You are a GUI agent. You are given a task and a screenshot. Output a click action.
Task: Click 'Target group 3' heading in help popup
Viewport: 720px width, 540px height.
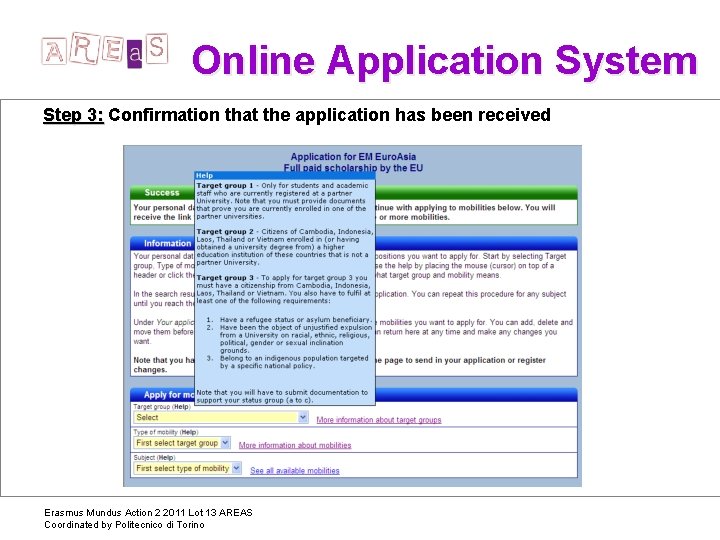pyautogui.click(x=225, y=278)
